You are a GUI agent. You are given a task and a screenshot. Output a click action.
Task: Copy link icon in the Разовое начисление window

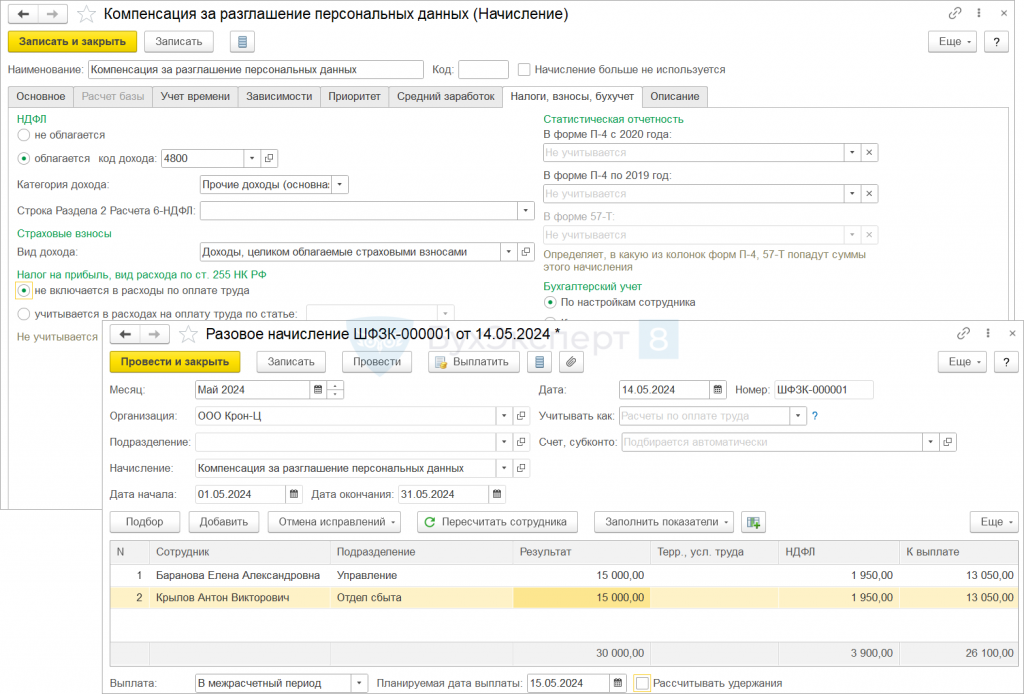click(x=963, y=333)
